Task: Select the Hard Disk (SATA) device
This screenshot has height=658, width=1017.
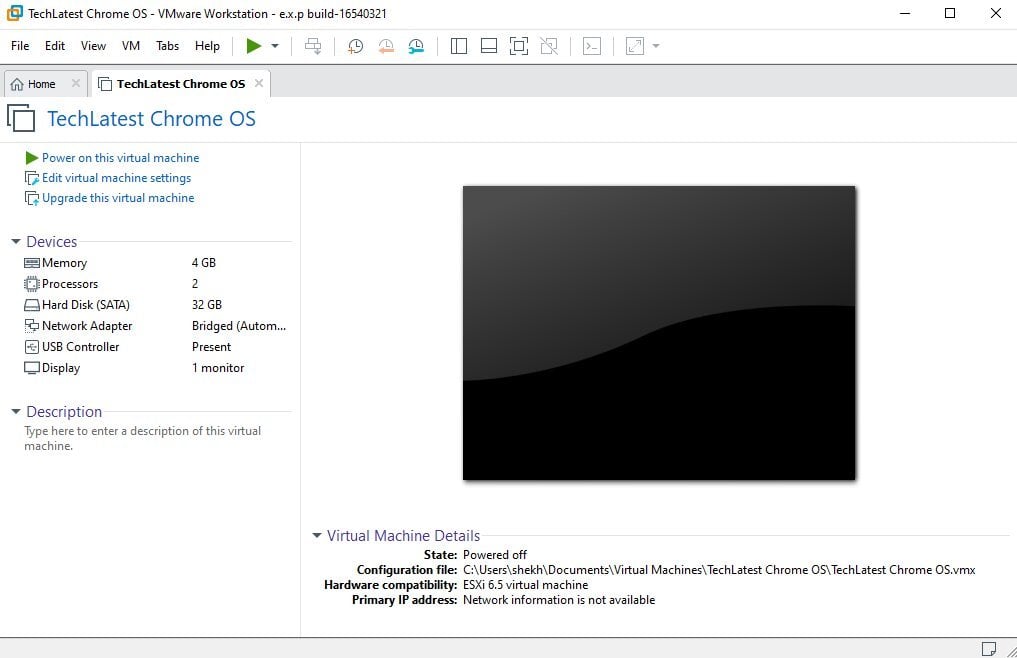Action: pyautogui.click(x=156, y=304)
